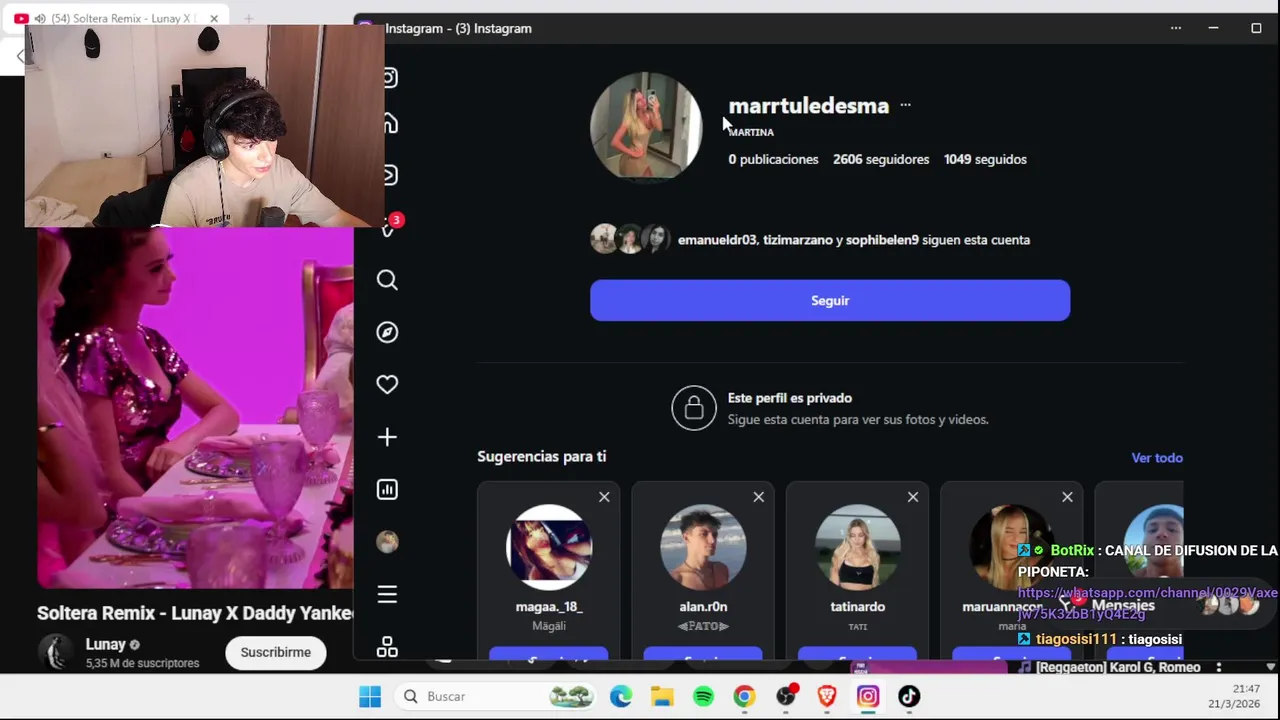
Task: Open the dashboard chart icon in sidebar
Action: coord(387,489)
